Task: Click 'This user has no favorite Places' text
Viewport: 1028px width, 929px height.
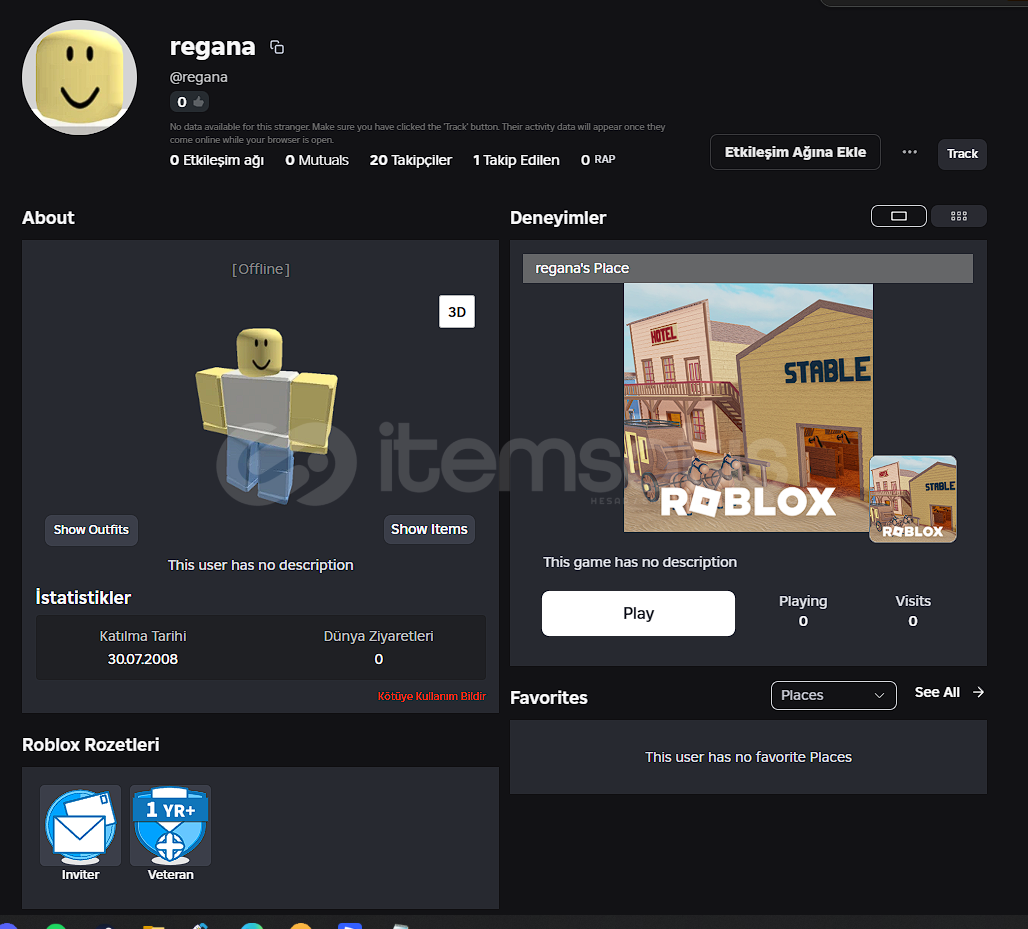Action: tap(748, 757)
